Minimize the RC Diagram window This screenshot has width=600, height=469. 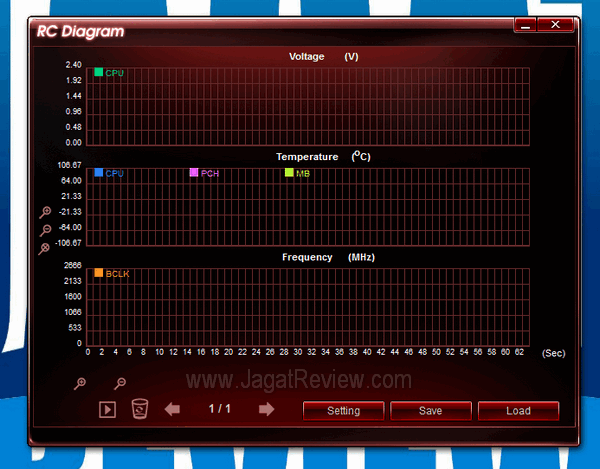pos(528,24)
